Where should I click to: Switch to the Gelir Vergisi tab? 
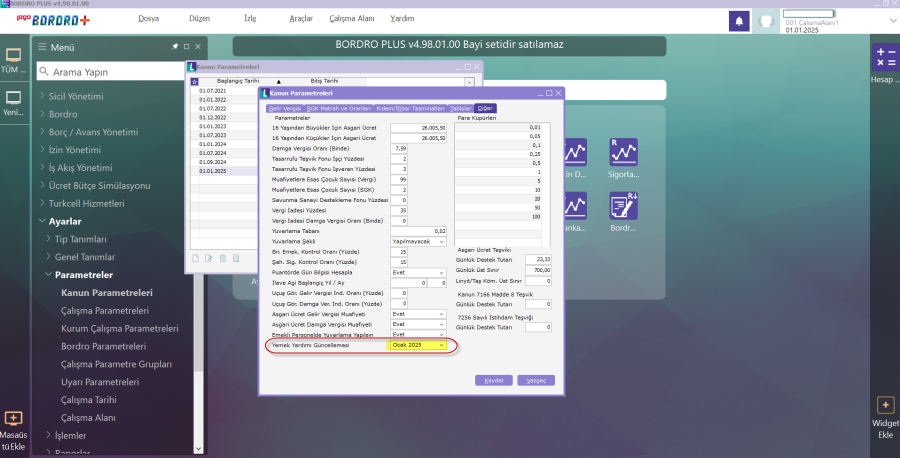point(285,108)
